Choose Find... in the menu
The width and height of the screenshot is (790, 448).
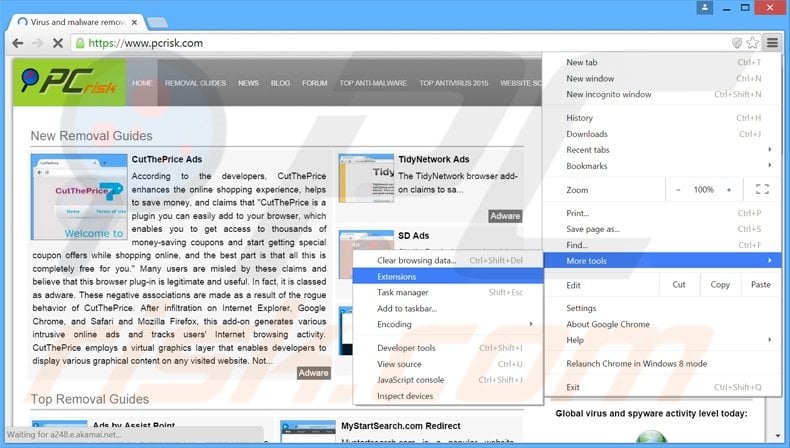[663, 245]
